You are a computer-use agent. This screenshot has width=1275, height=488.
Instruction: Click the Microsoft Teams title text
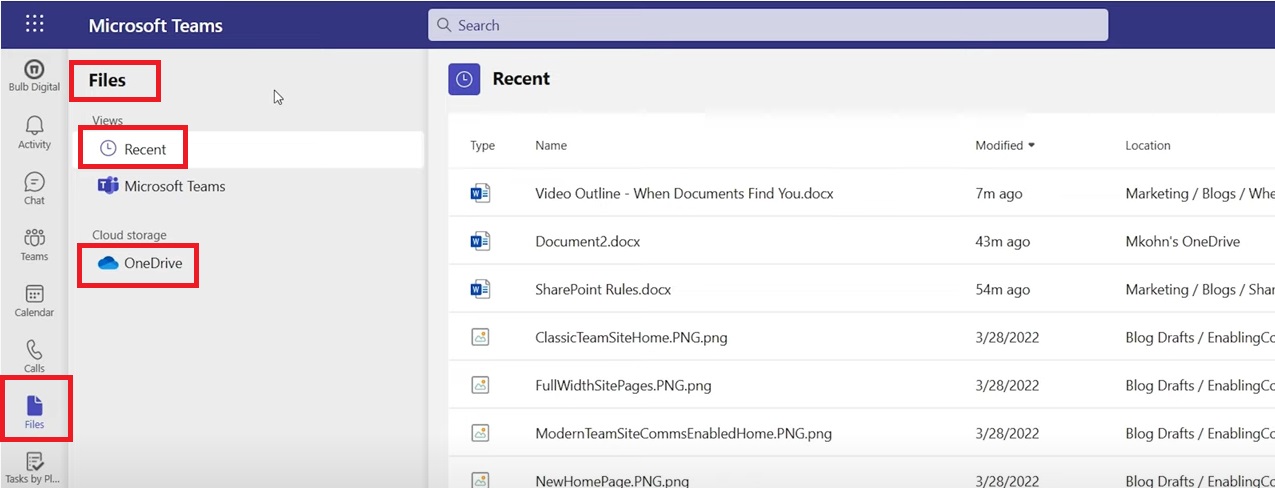156,25
